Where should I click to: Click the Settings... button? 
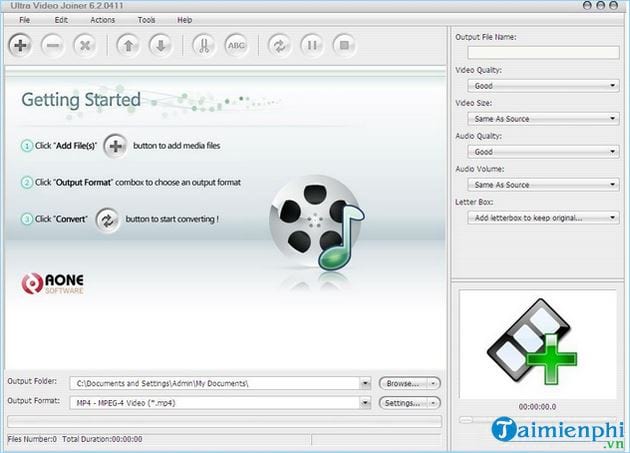[403, 403]
